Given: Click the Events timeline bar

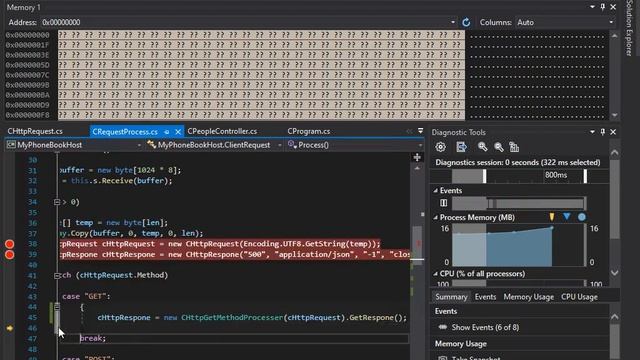Looking at the screenshot, I should click(518, 203).
